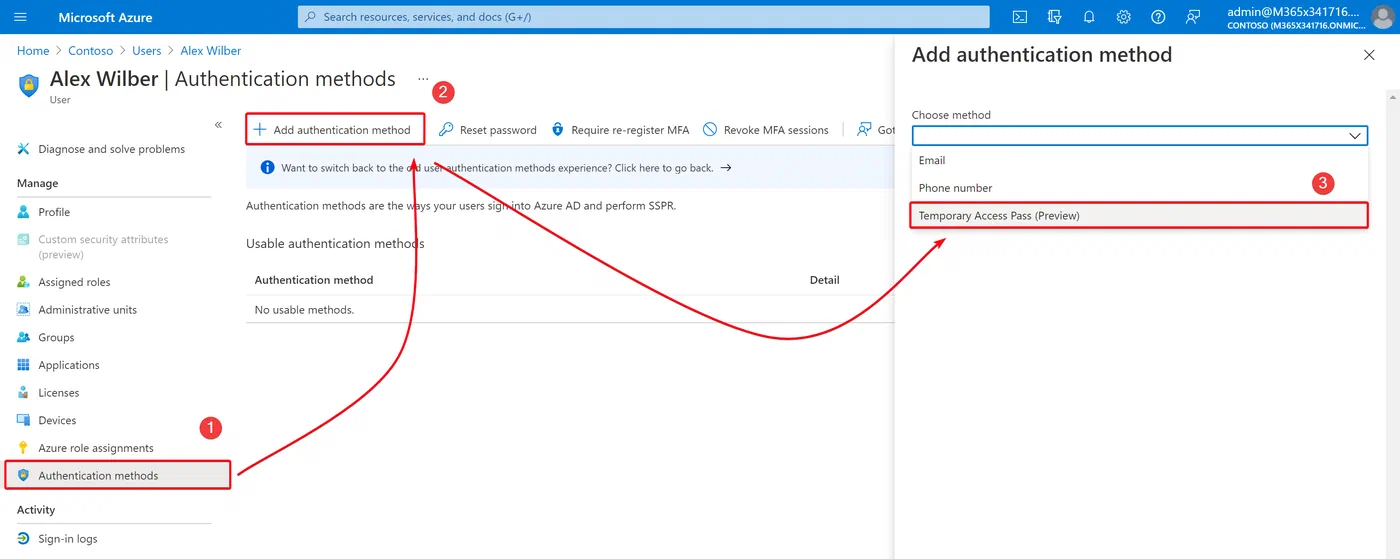
Task: Open portal settings gear
Action: [x=1124, y=17]
